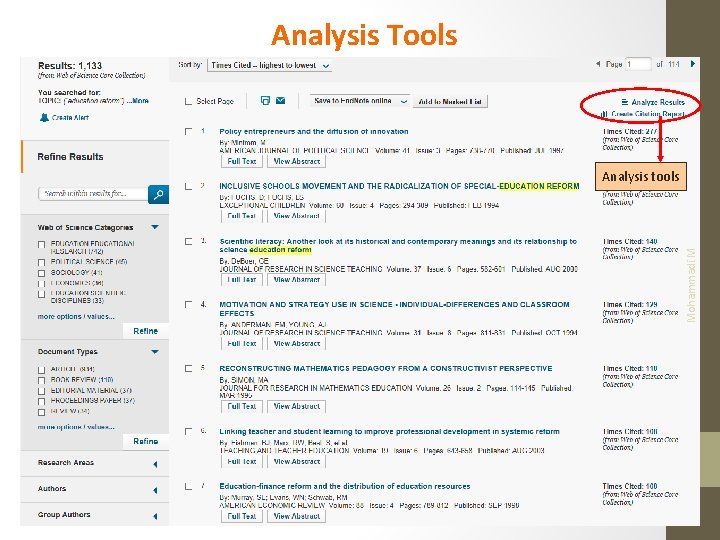Click the Refine Results heading
Viewport: 720px width, 540px height.
[x=70, y=157]
